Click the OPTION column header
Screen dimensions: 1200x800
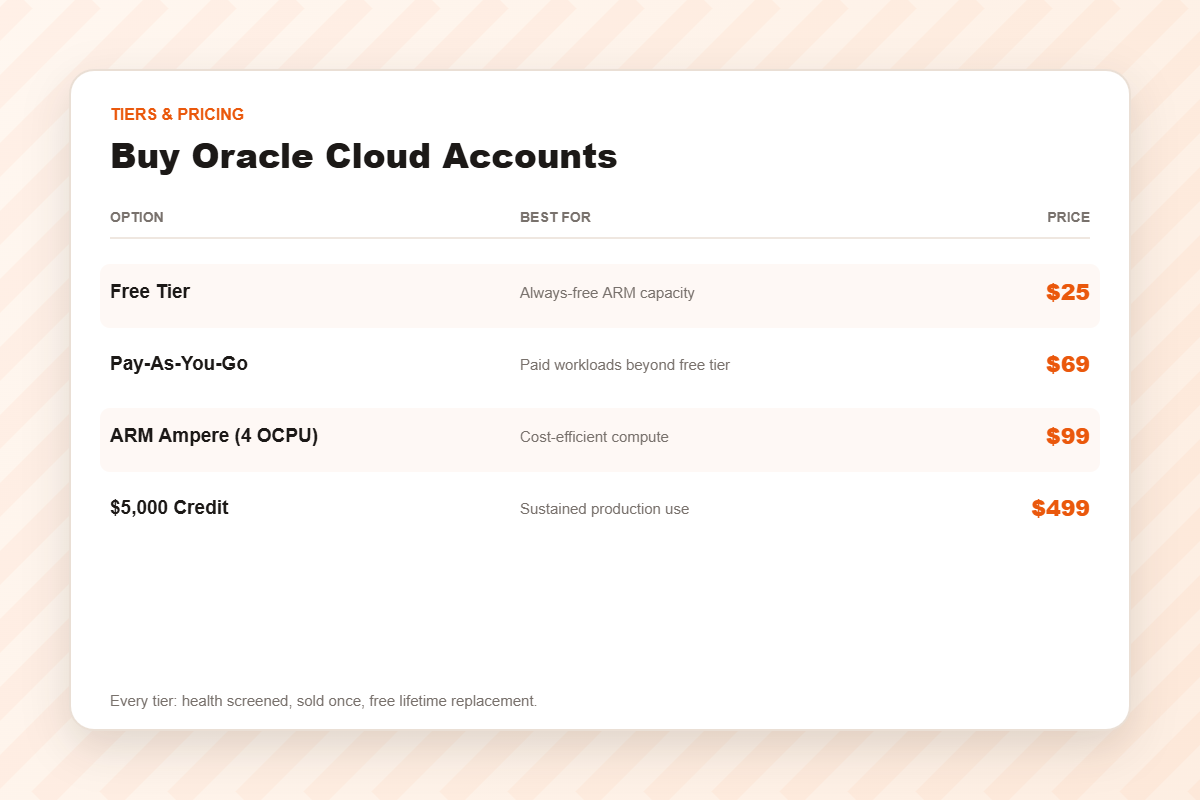pos(137,217)
